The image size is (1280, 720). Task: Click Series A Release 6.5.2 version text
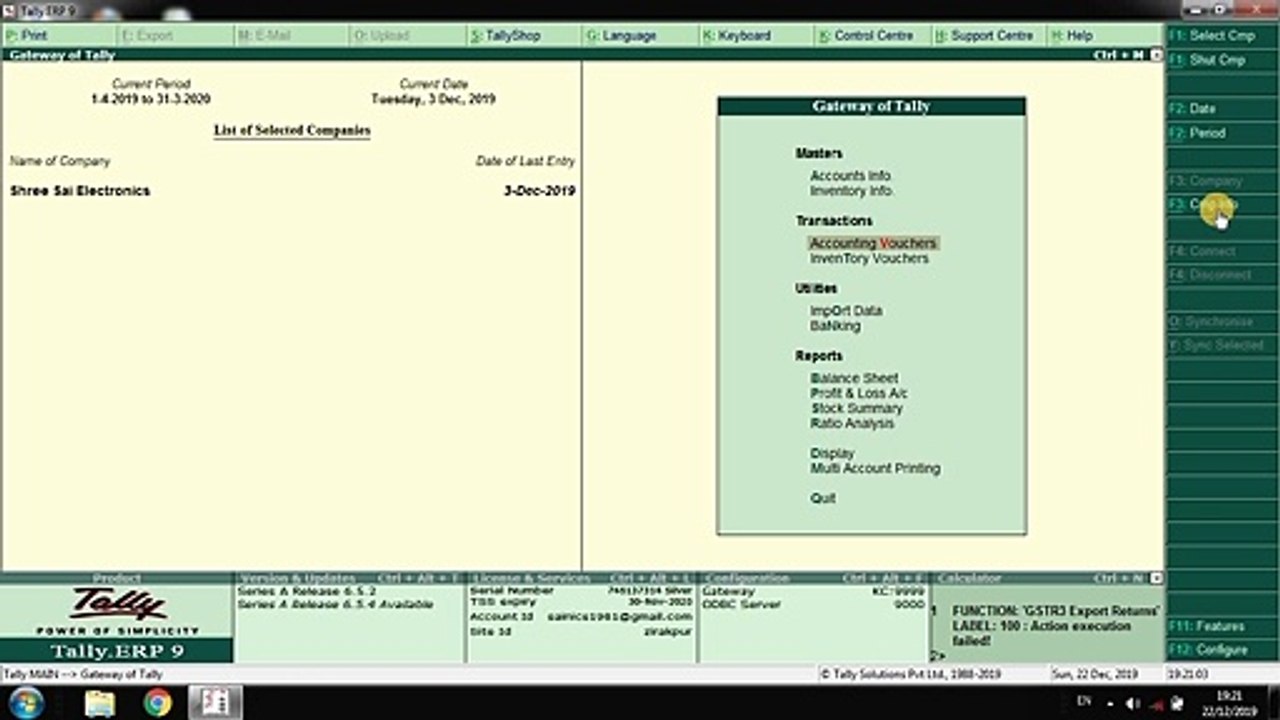(x=307, y=592)
